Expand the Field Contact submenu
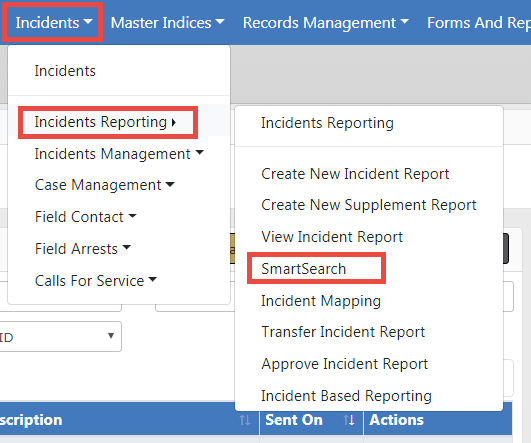The height and width of the screenshot is (443, 531). 85,217
